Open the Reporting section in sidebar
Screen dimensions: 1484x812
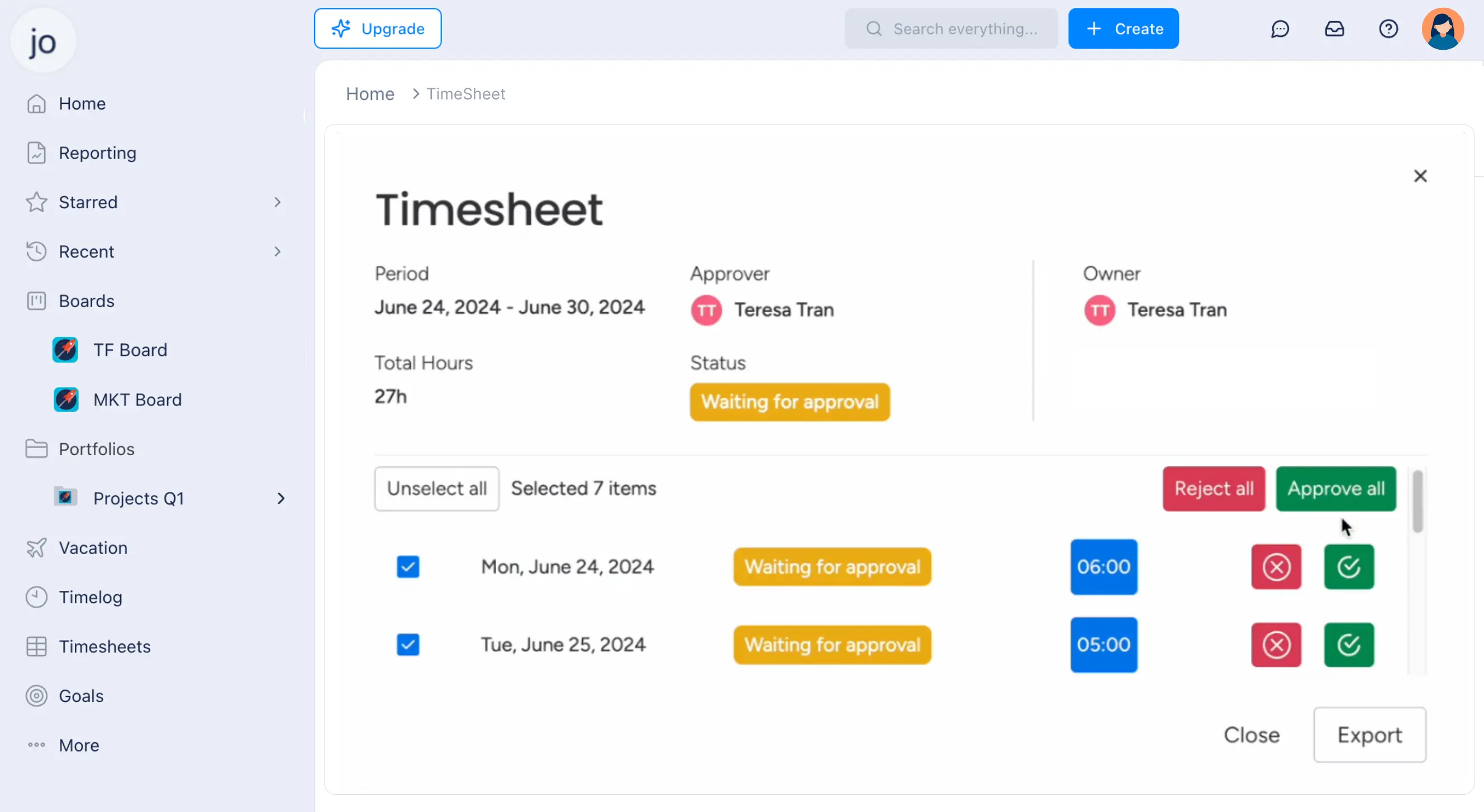click(x=97, y=152)
